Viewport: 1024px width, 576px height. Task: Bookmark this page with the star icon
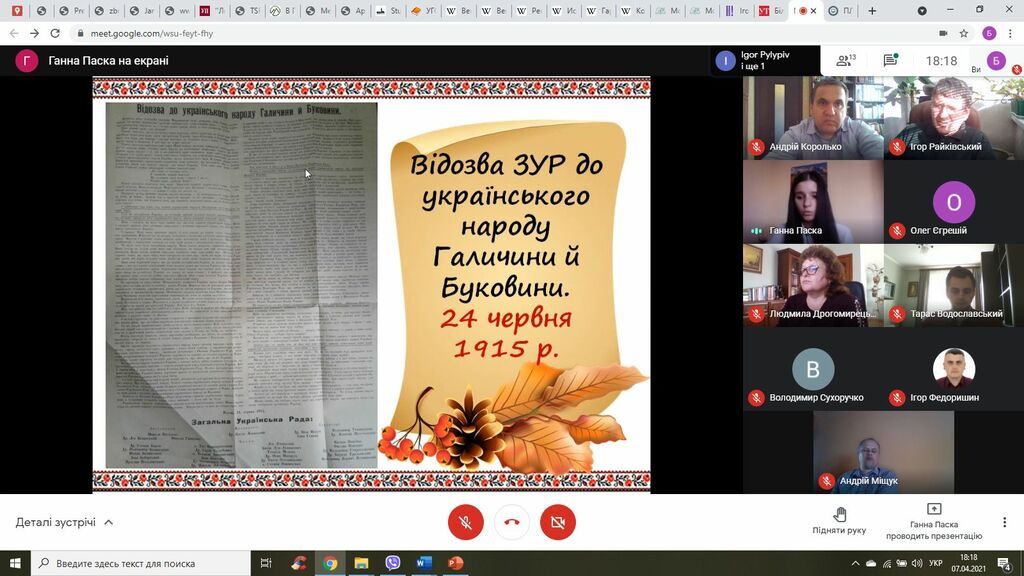pos(964,33)
